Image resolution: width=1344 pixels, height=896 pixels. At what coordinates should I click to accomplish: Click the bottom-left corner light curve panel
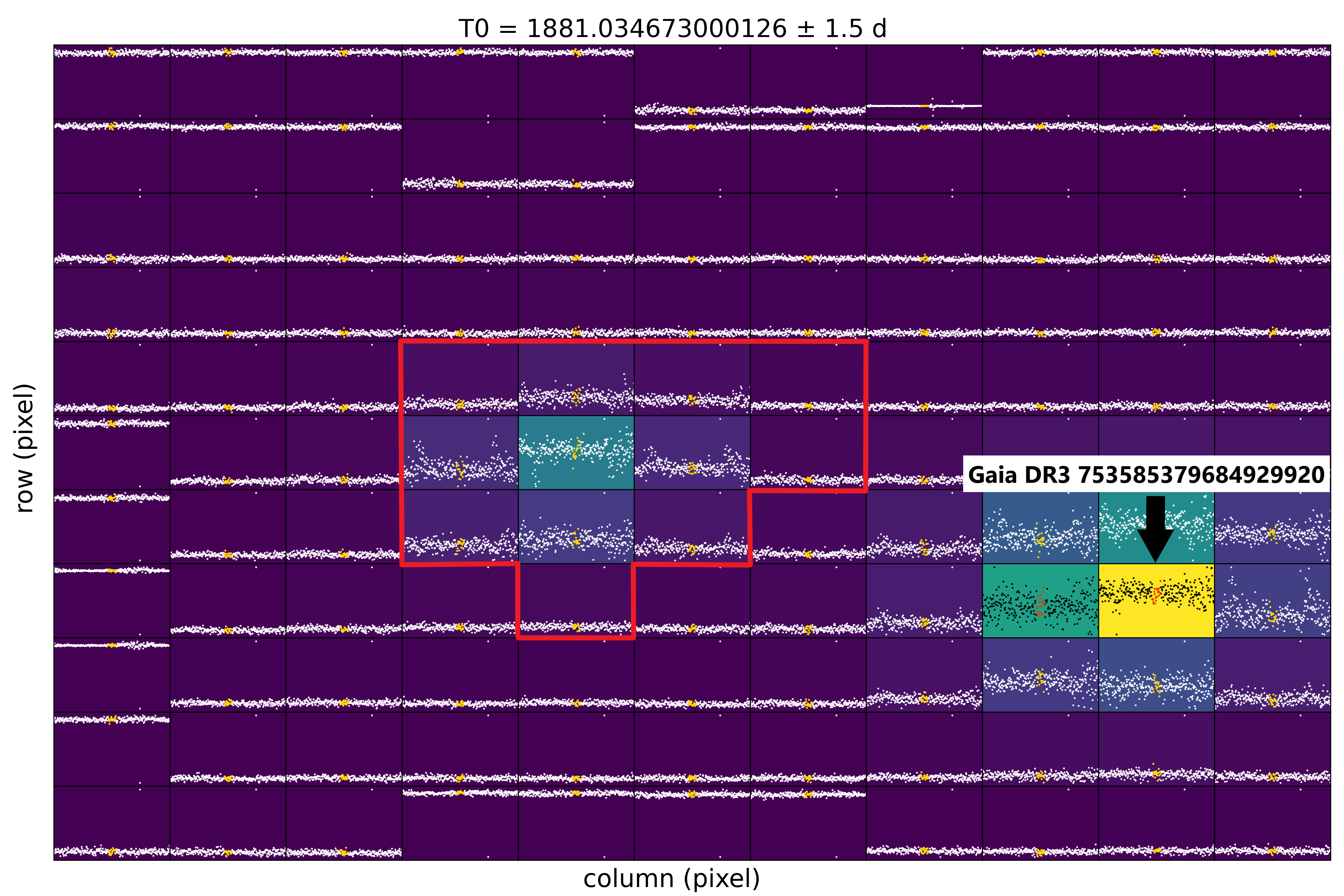112,823
